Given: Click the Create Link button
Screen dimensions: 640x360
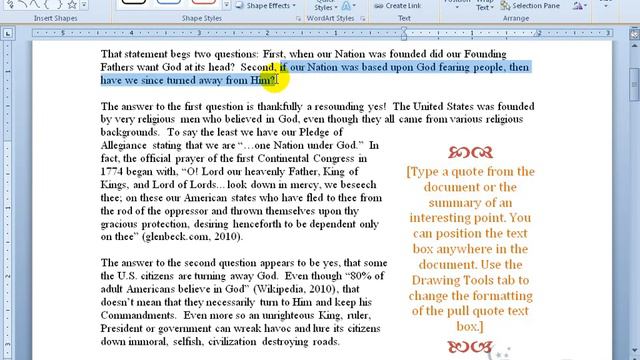Looking at the screenshot, I should (398, 6).
